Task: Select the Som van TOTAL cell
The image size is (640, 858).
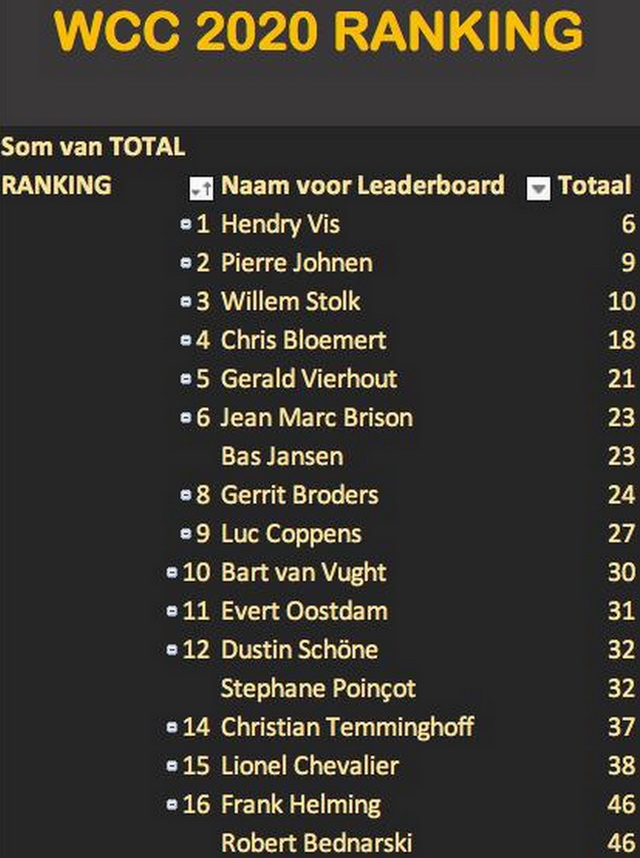Action: (93, 147)
